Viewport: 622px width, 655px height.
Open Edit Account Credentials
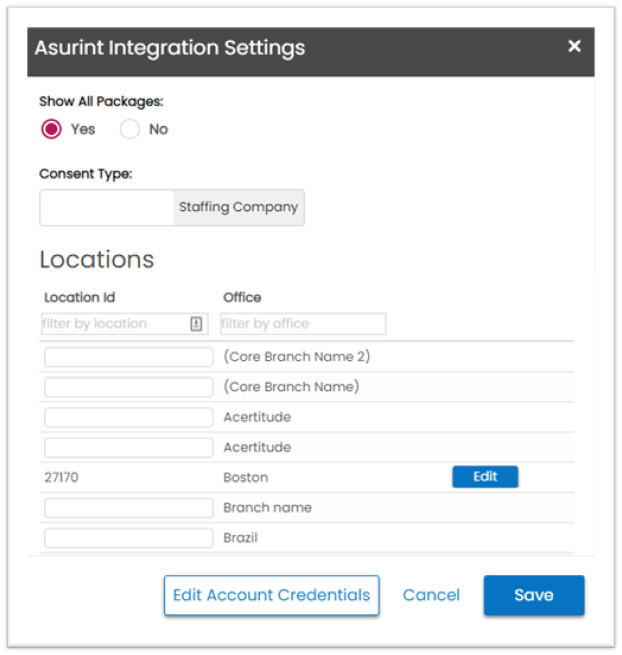click(x=272, y=595)
